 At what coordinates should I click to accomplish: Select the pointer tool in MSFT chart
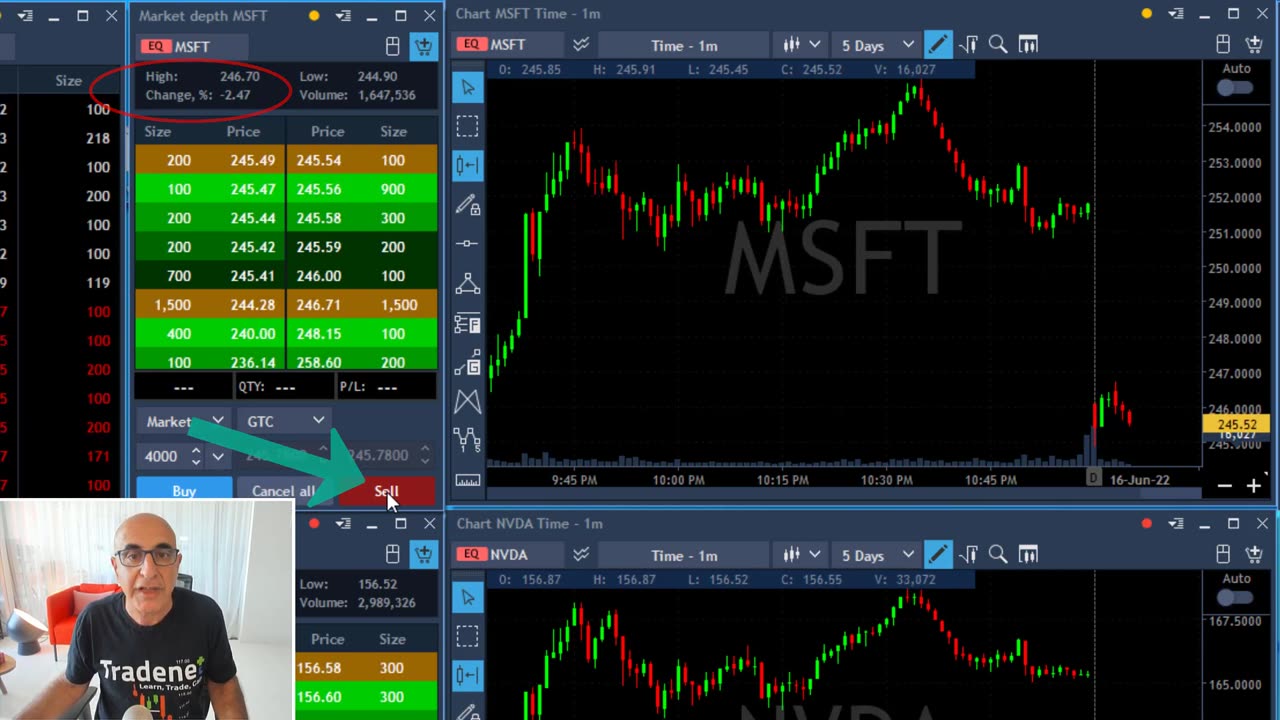click(467, 87)
